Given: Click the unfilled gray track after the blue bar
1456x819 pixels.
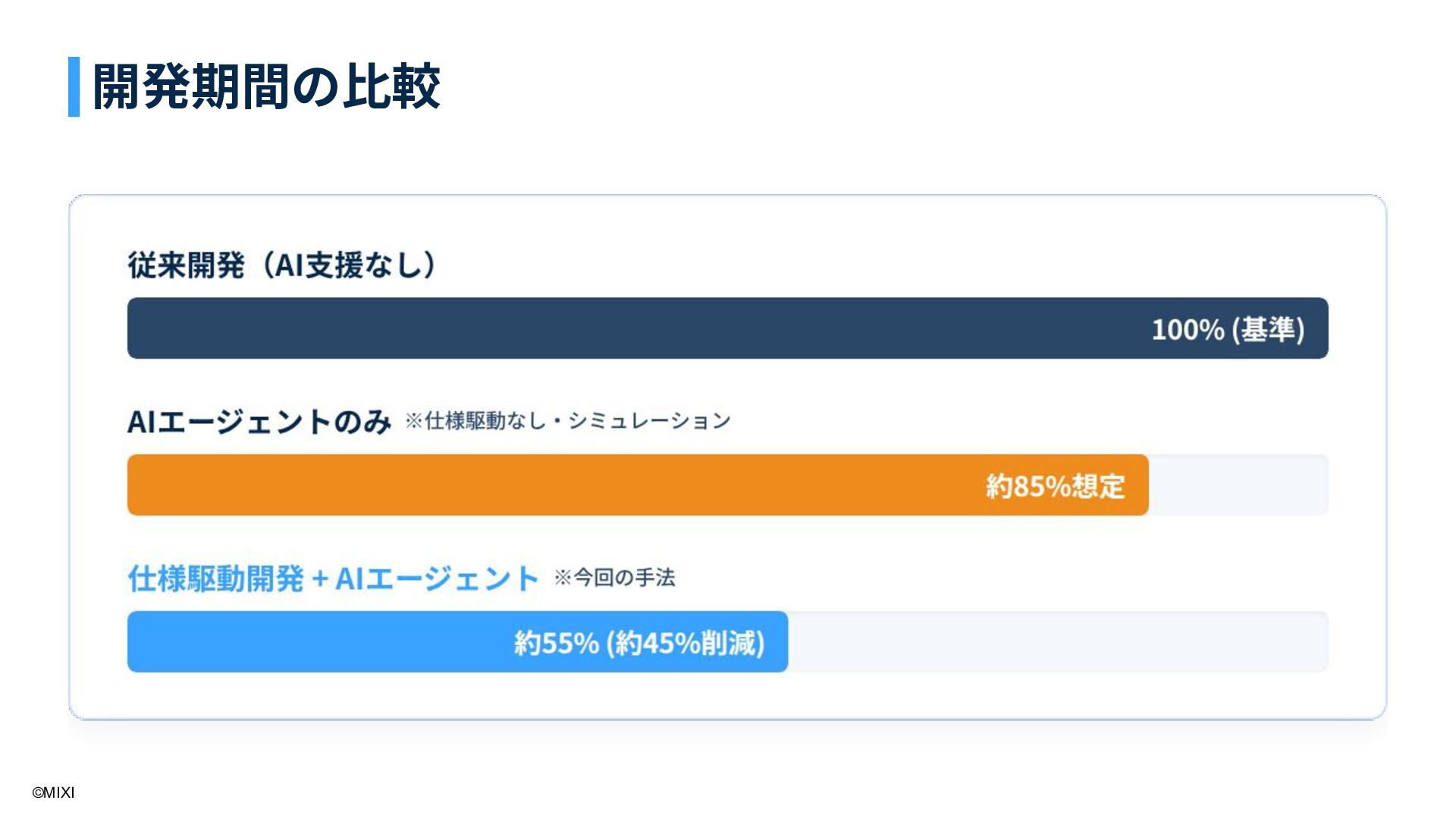Looking at the screenshot, I should click(x=1058, y=642).
